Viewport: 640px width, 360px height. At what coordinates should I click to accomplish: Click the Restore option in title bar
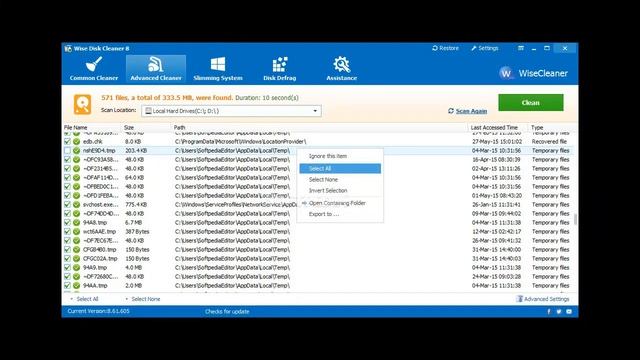[445, 48]
